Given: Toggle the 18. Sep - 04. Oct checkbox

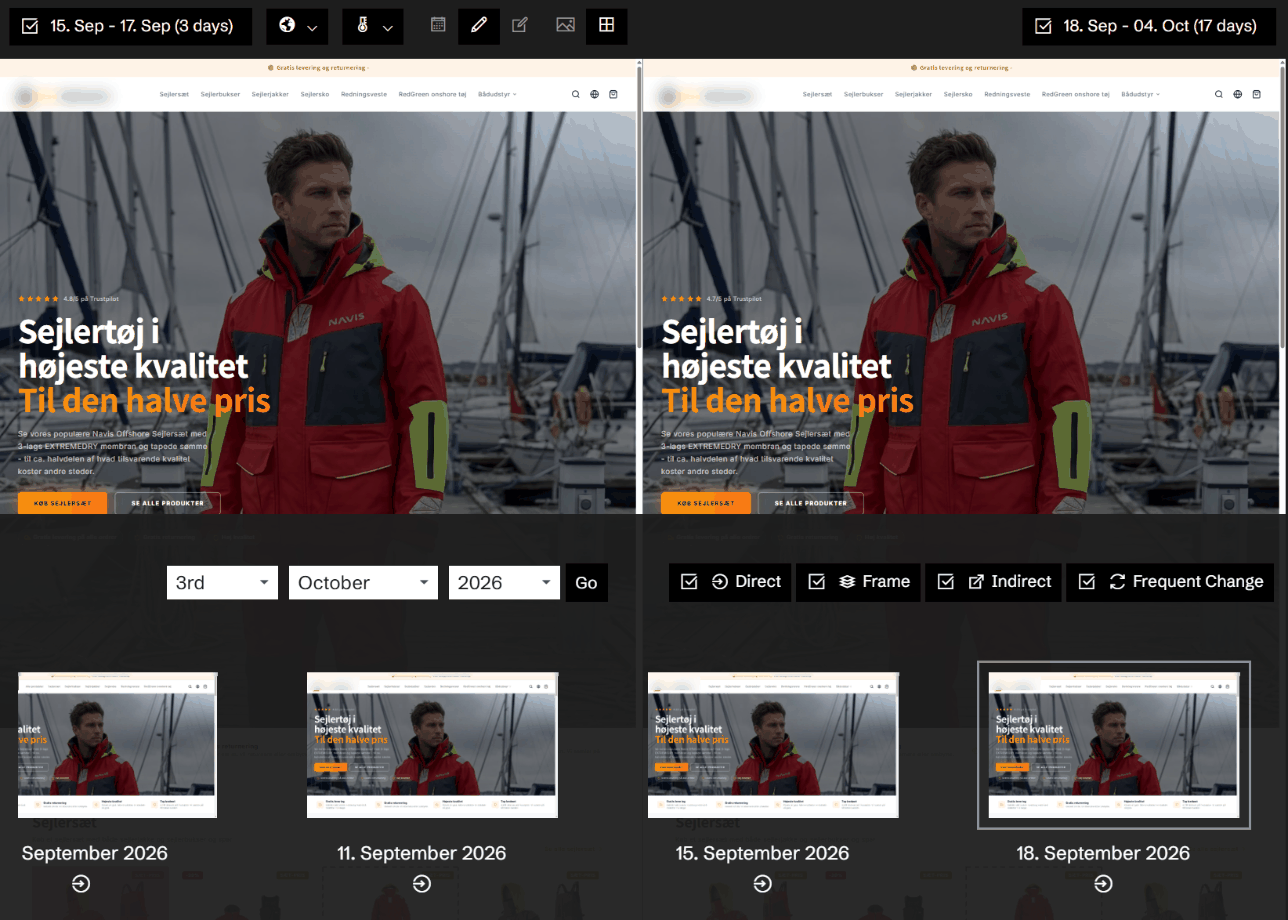Looking at the screenshot, I should [1043, 26].
